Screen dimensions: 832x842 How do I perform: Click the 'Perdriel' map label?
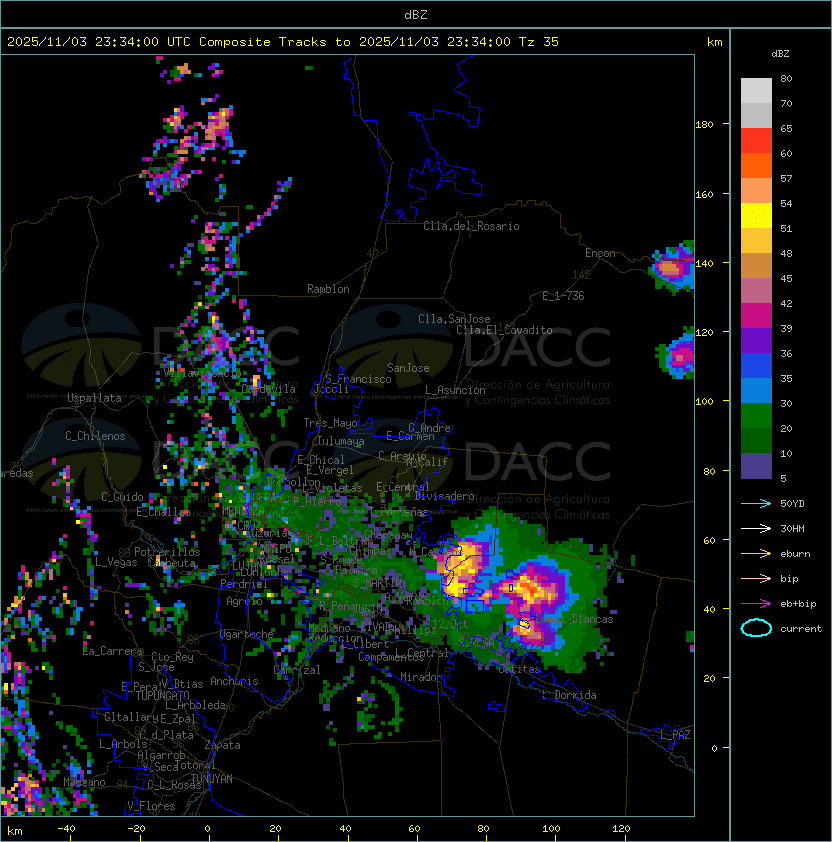click(244, 583)
